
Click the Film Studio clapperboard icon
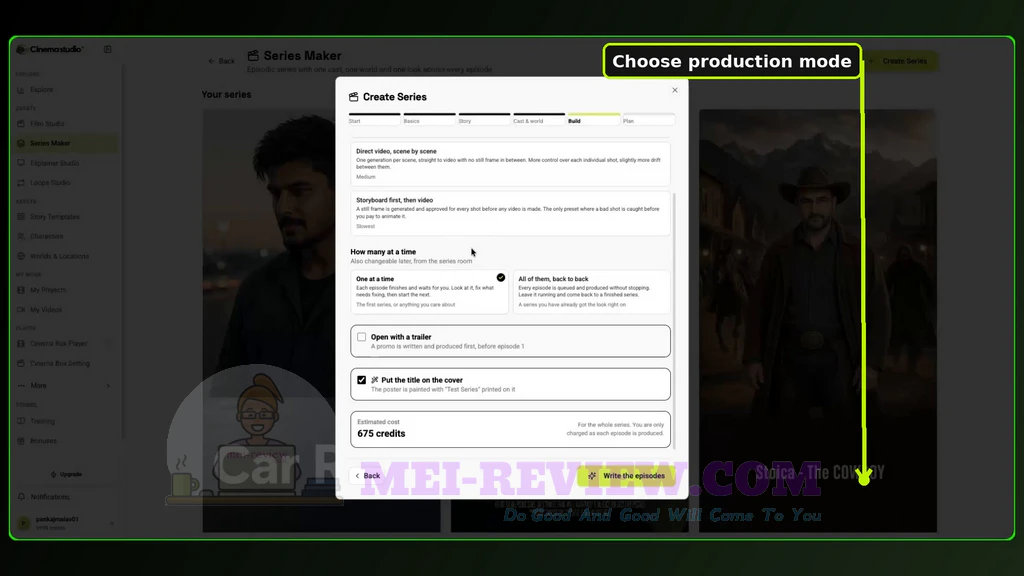click(21, 123)
